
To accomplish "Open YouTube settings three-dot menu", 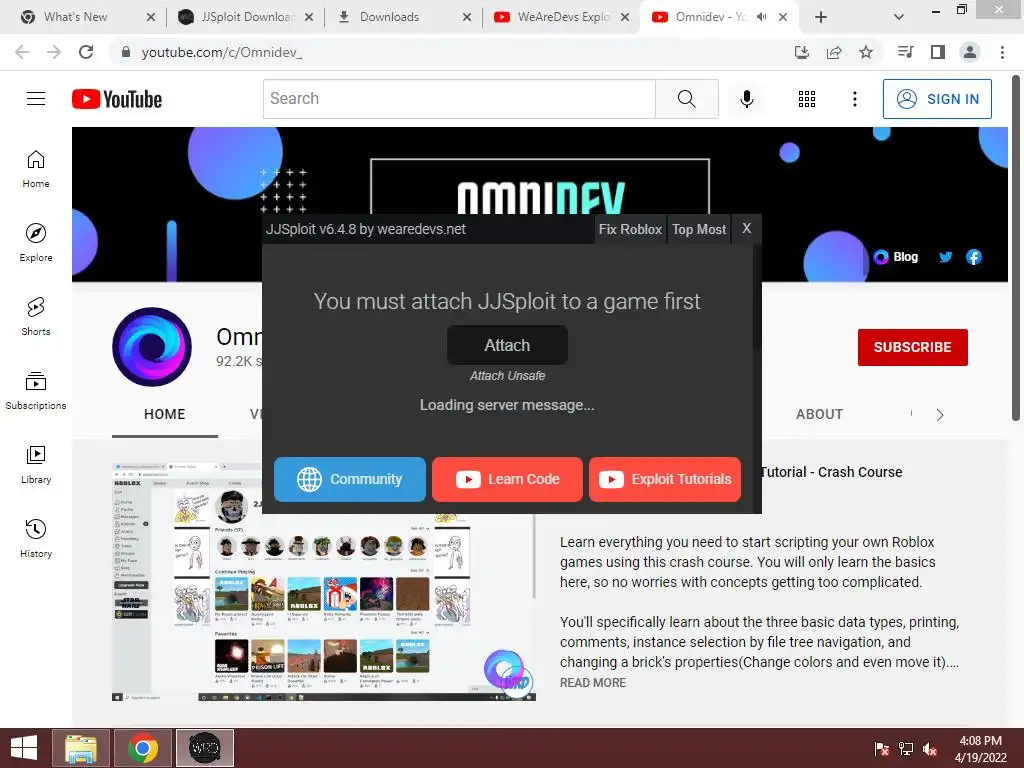I will (x=854, y=99).
